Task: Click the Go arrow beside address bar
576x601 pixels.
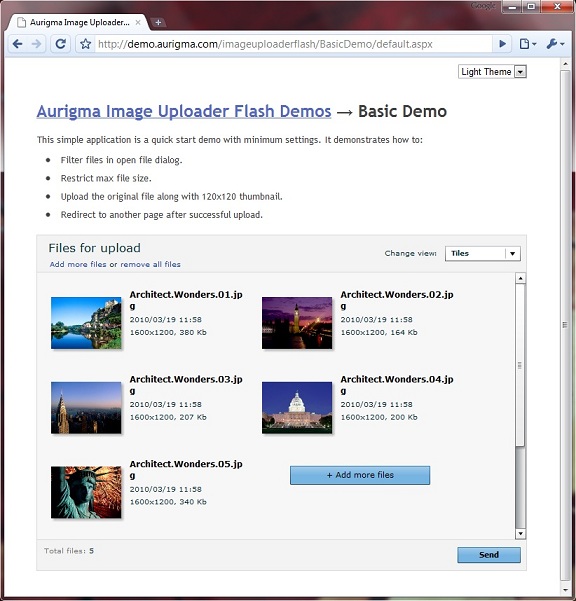Action: pyautogui.click(x=502, y=44)
